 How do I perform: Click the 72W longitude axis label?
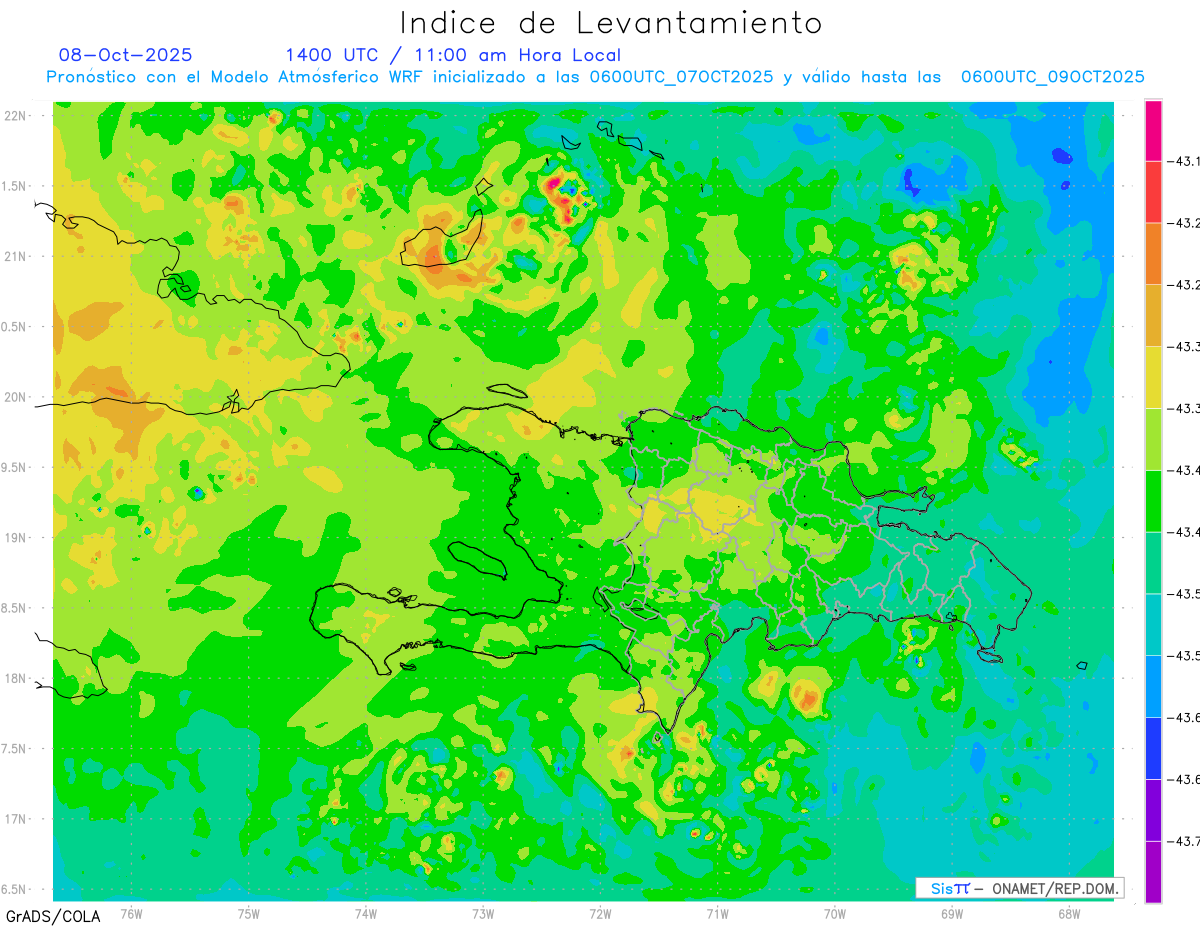pyautogui.click(x=600, y=914)
